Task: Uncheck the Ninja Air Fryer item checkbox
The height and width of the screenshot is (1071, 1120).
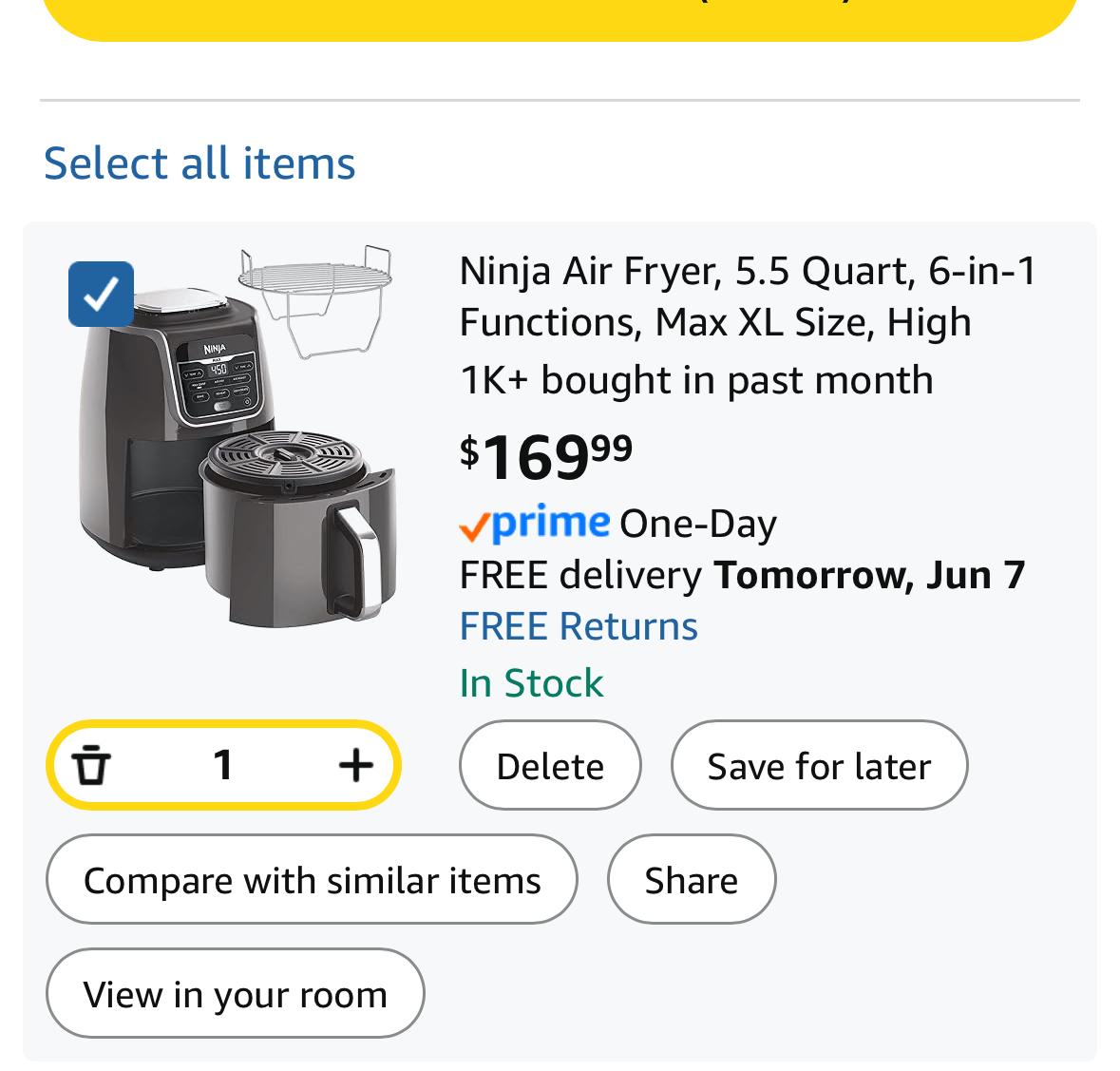Action: point(101,294)
